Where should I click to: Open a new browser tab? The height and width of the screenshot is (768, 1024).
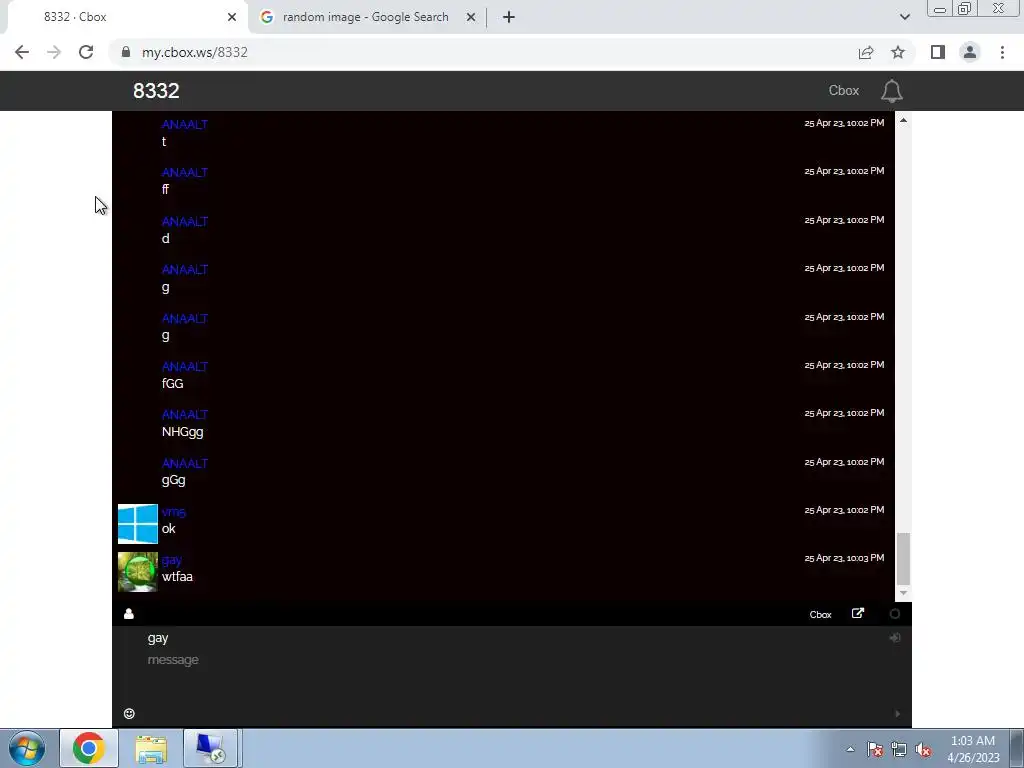click(509, 17)
